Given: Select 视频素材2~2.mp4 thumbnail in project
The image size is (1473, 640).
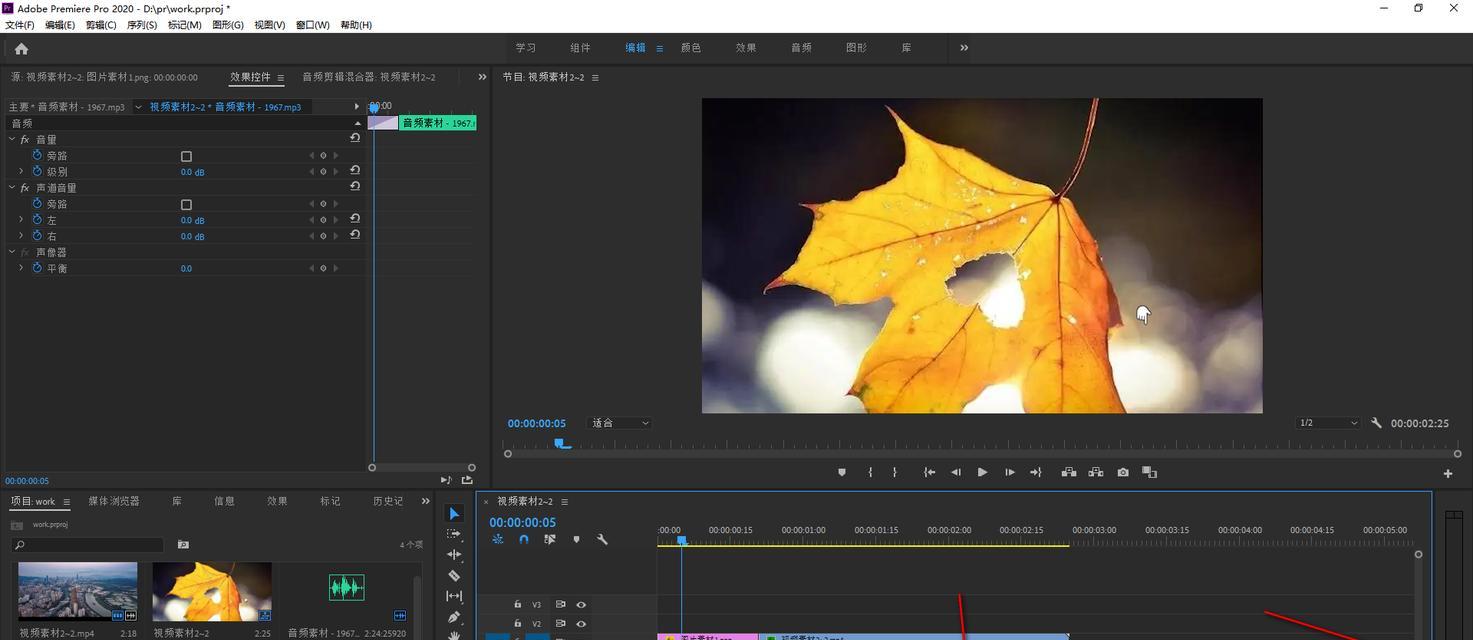Looking at the screenshot, I should [78, 591].
